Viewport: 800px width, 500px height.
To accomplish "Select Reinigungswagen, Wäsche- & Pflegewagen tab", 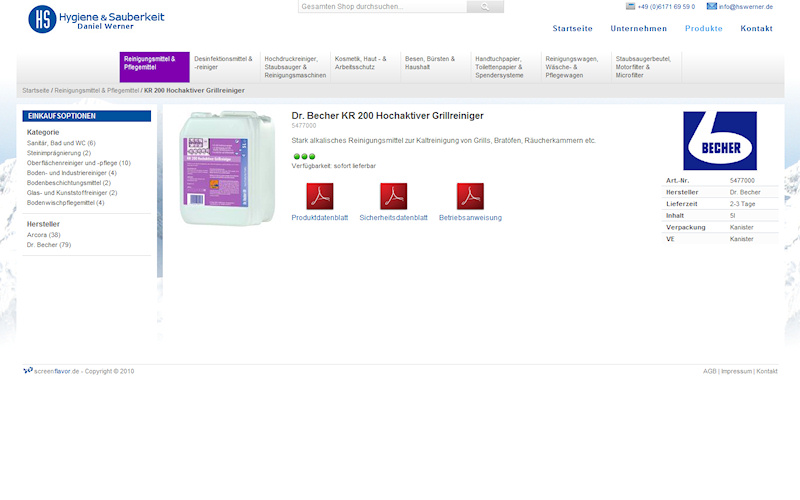I will coord(576,67).
